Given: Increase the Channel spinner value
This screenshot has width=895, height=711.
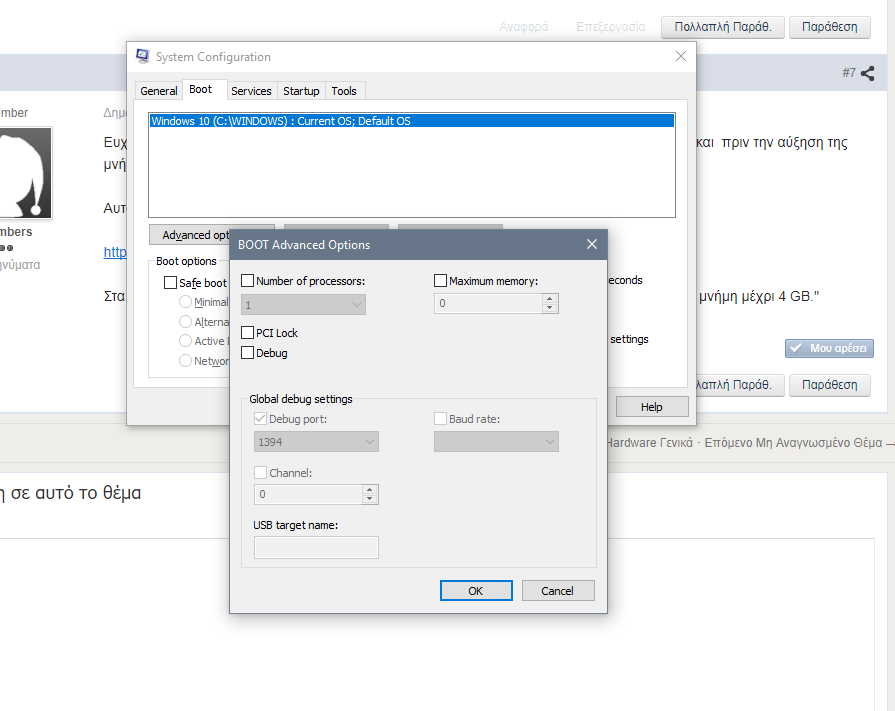Looking at the screenshot, I should [x=369, y=490].
